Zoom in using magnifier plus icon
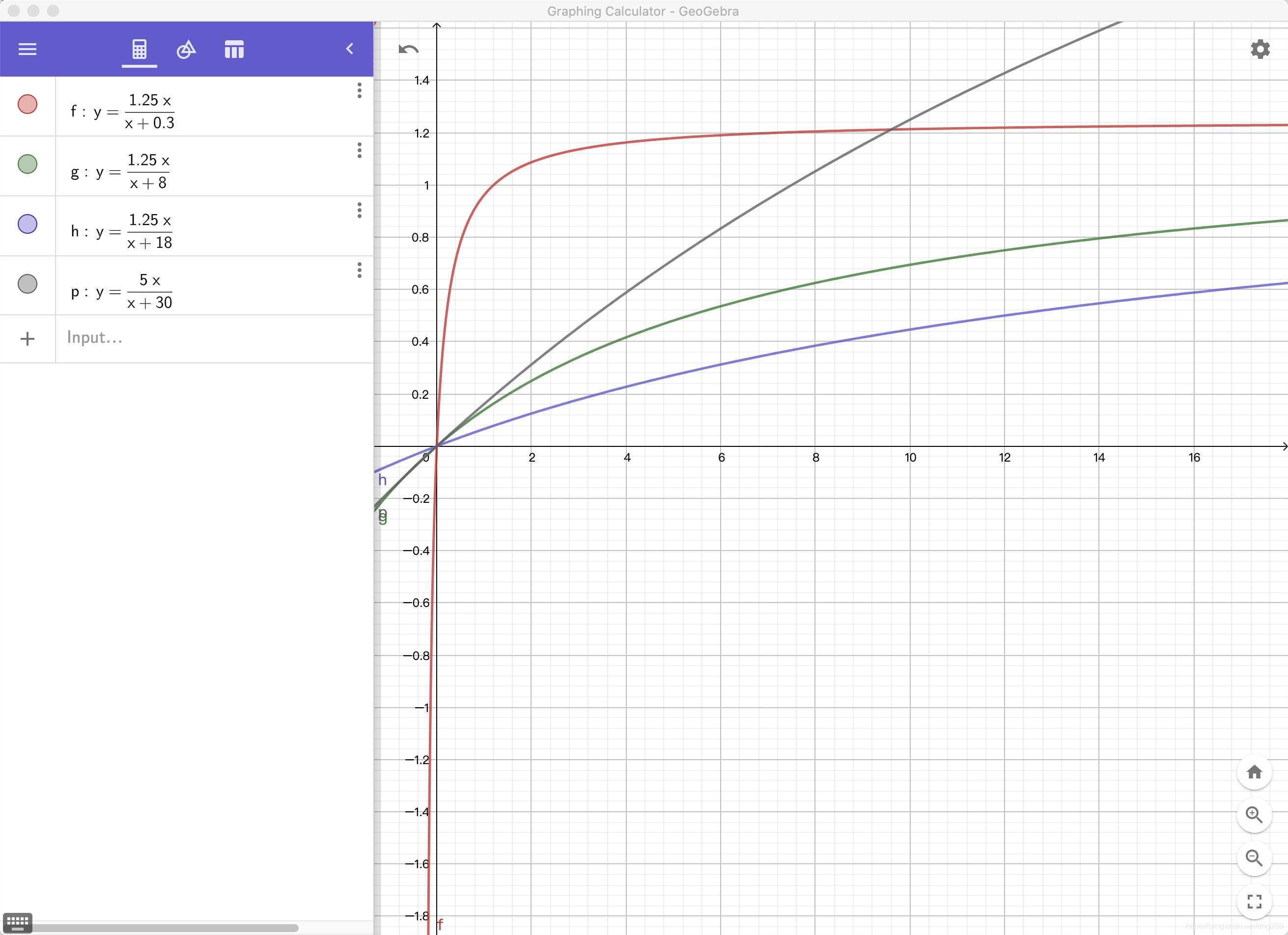This screenshot has width=1288, height=935. 1254,815
